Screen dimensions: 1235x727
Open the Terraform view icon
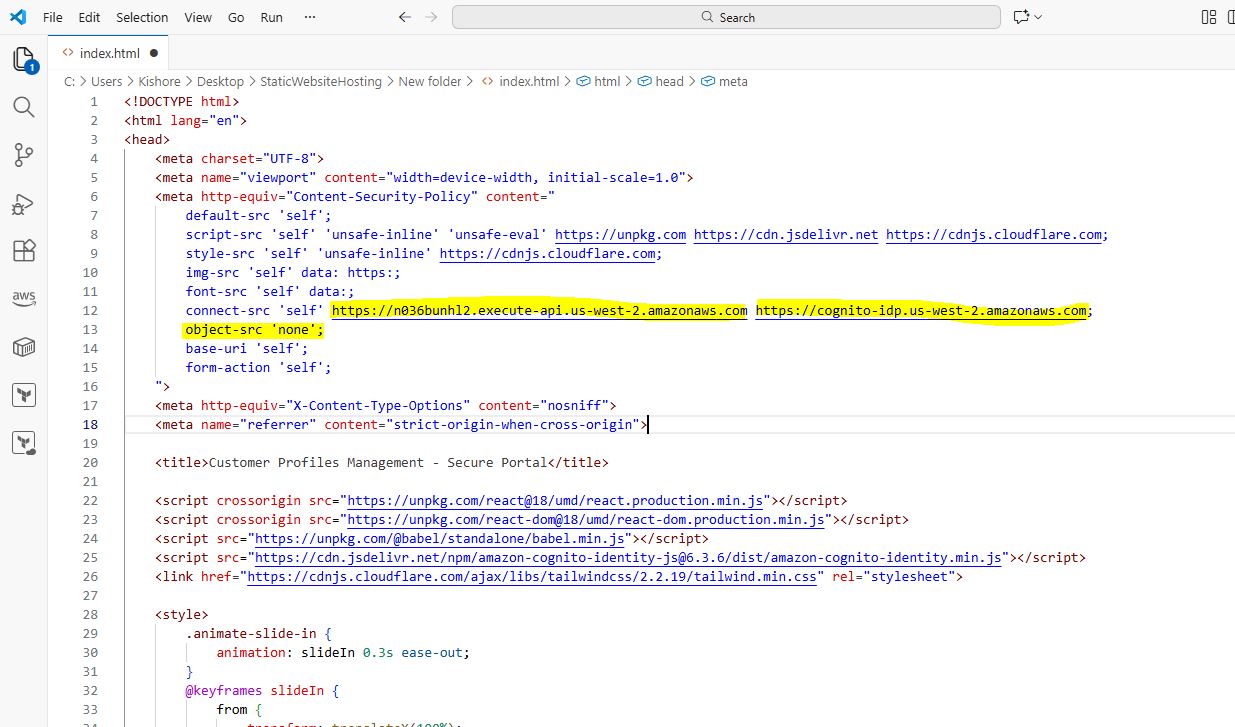pos(24,394)
